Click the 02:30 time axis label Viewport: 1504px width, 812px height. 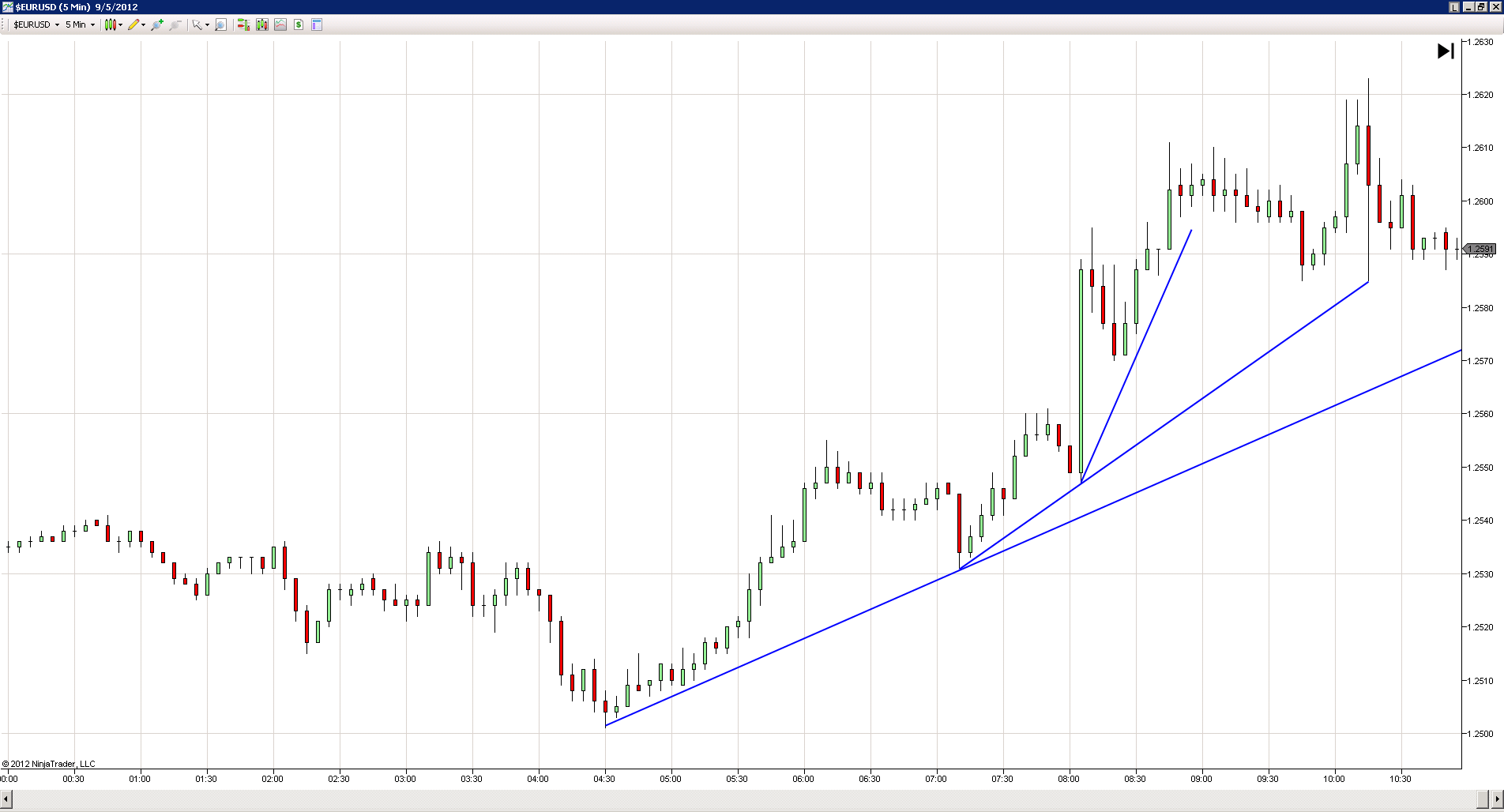[339, 779]
